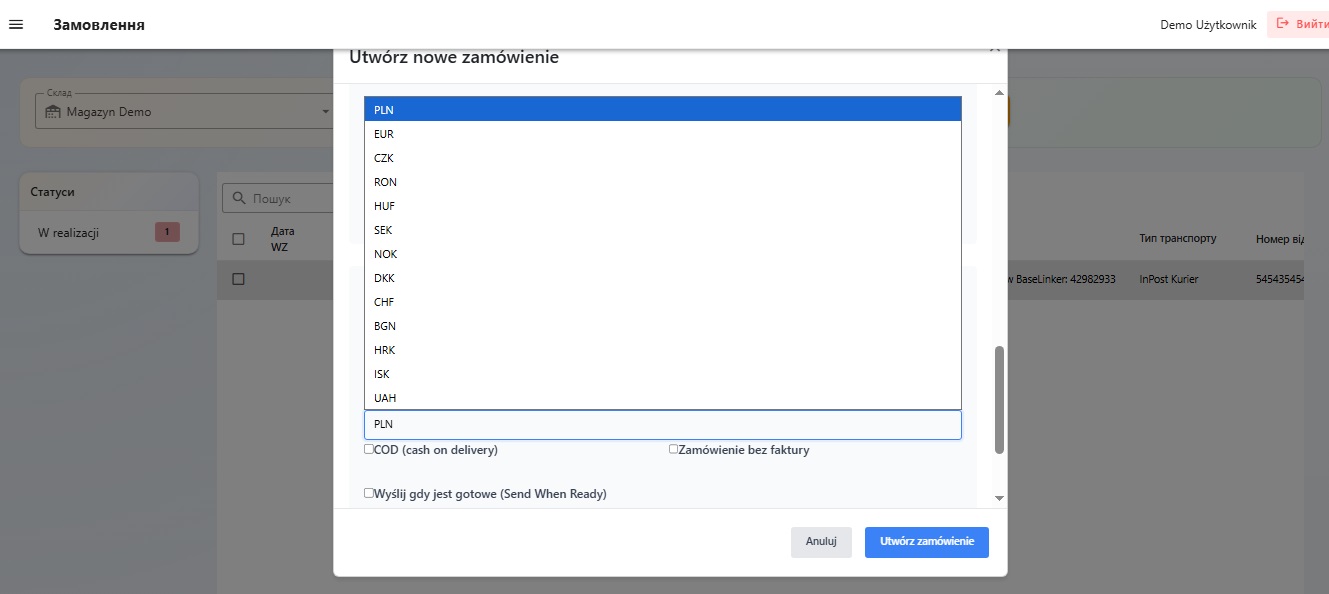This screenshot has width=1329, height=594.
Task: Click the InPost Kurier cell
Action: click(1168, 279)
